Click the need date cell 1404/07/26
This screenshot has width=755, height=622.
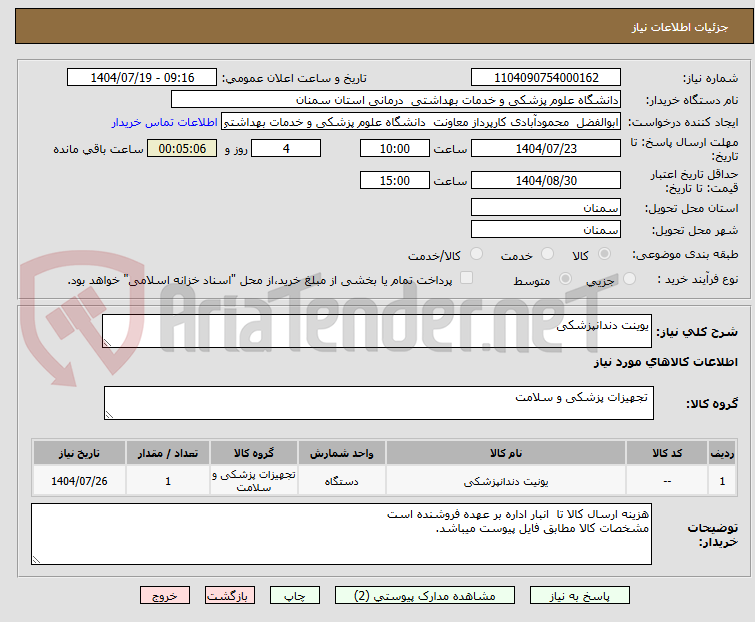pos(79,480)
